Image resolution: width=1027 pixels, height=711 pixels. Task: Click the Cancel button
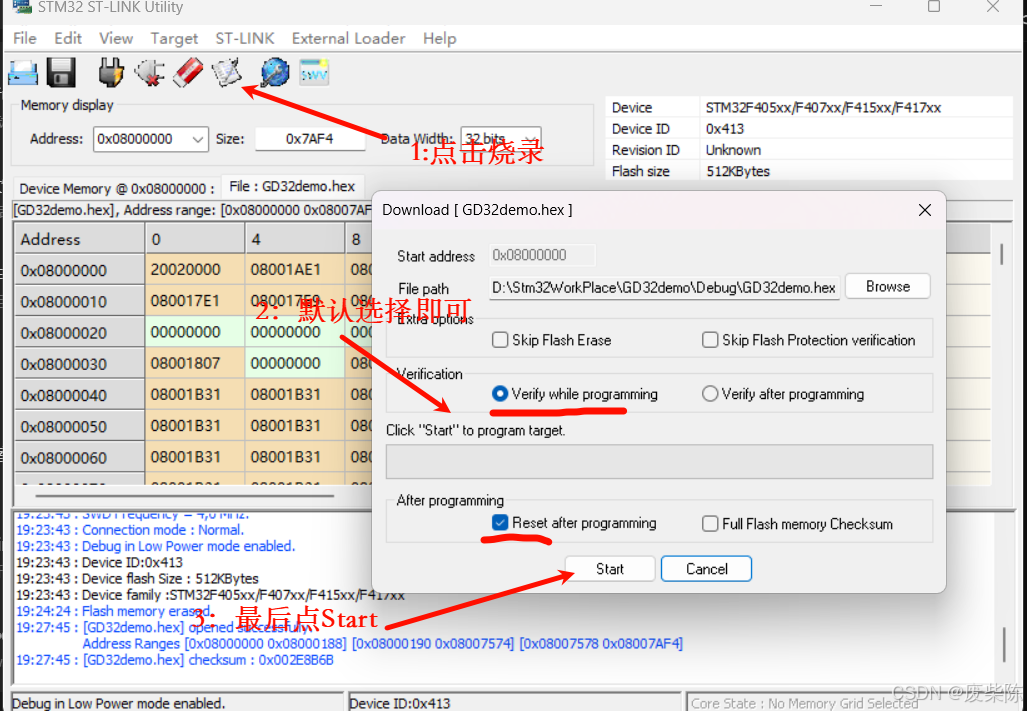coord(707,569)
